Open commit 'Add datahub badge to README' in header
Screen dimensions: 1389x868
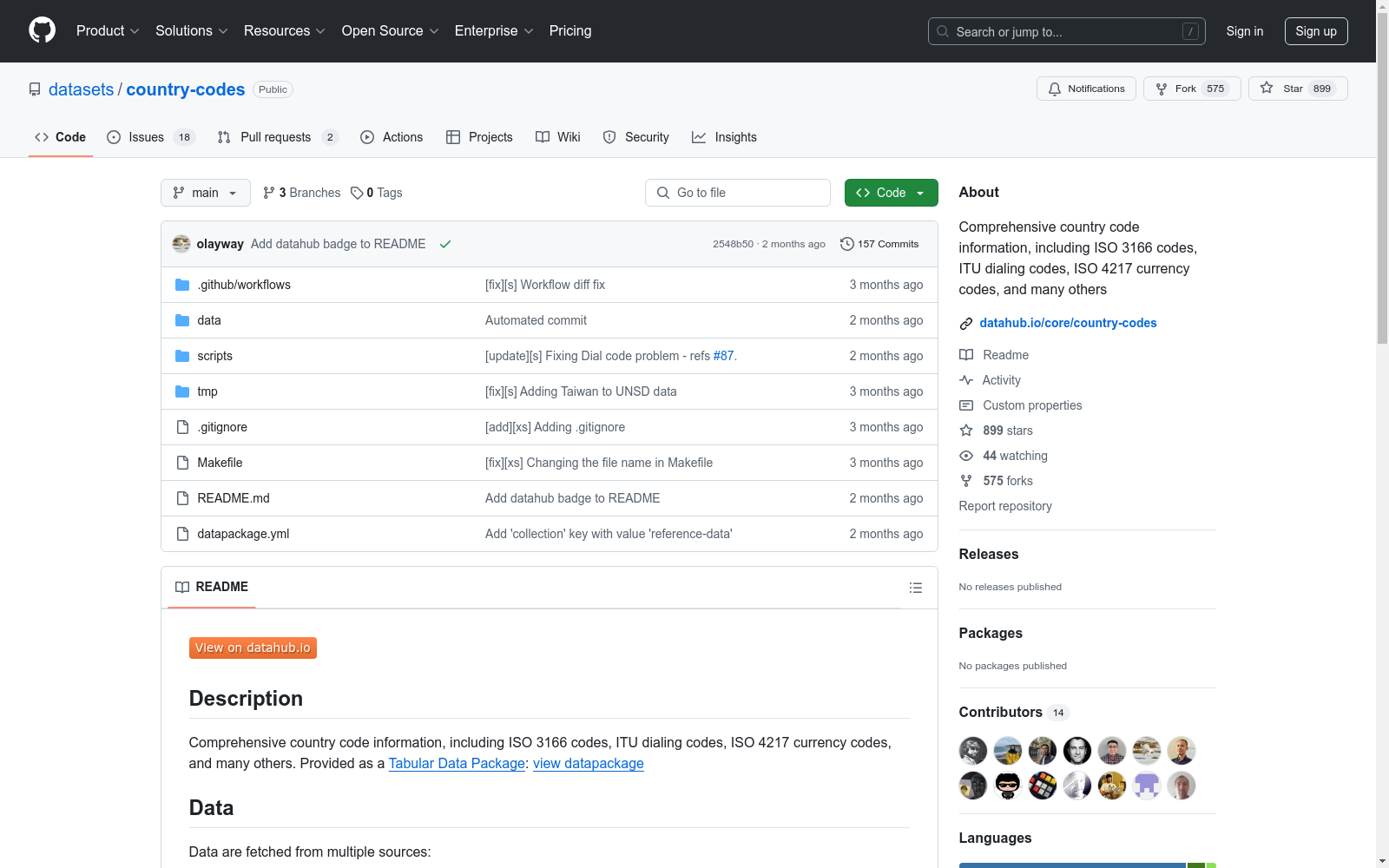coord(338,244)
